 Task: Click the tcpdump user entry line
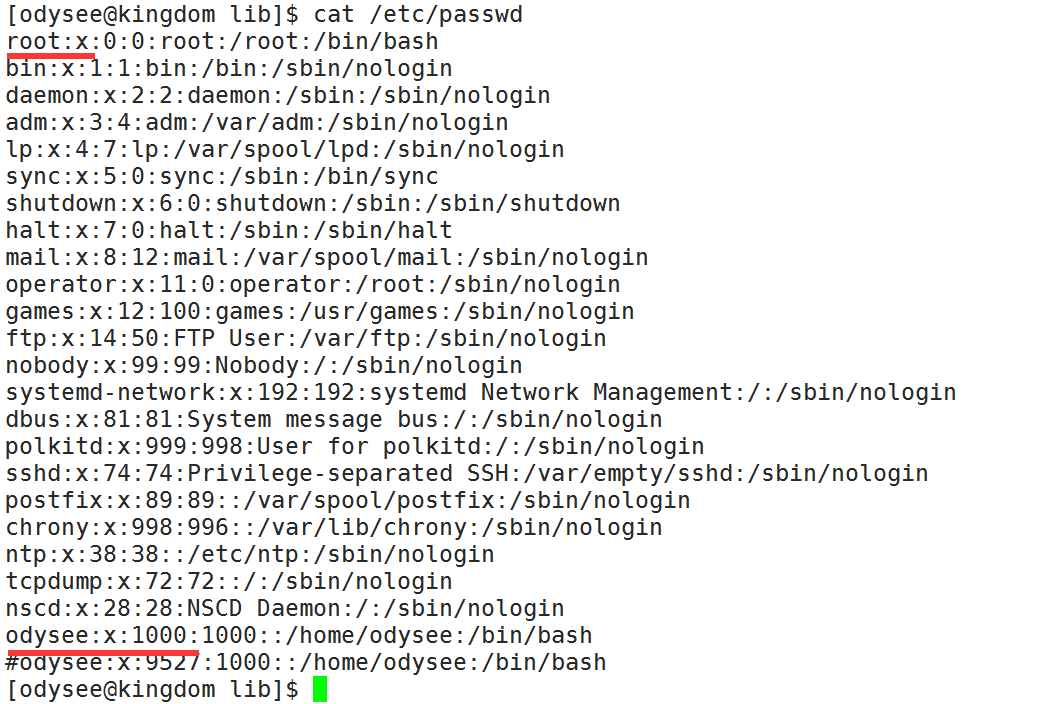point(229,582)
